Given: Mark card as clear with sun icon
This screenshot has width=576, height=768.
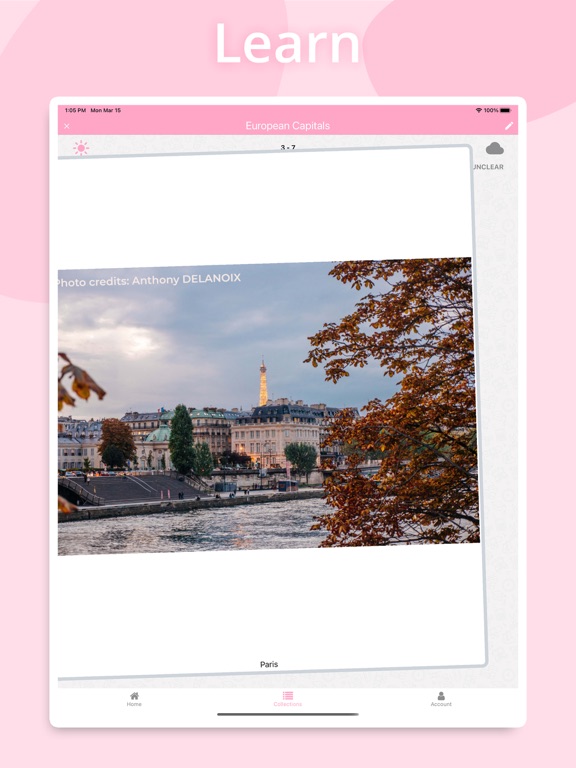Looking at the screenshot, I should [x=81, y=148].
